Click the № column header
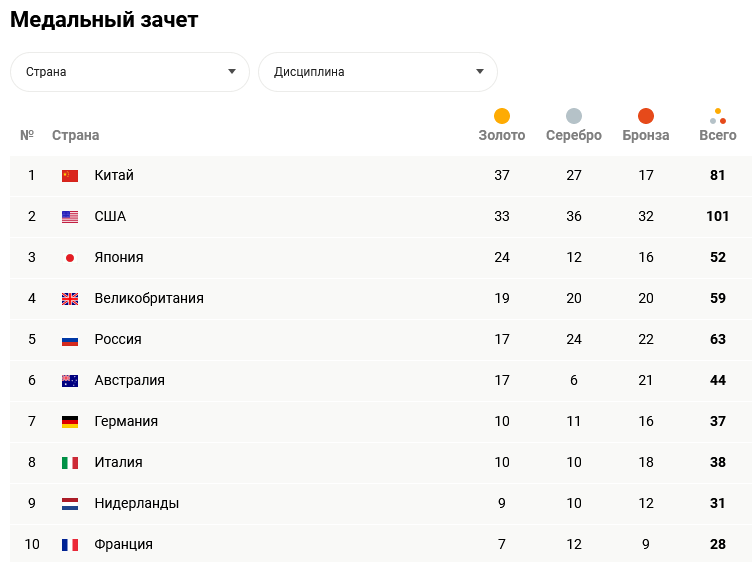 coord(27,135)
